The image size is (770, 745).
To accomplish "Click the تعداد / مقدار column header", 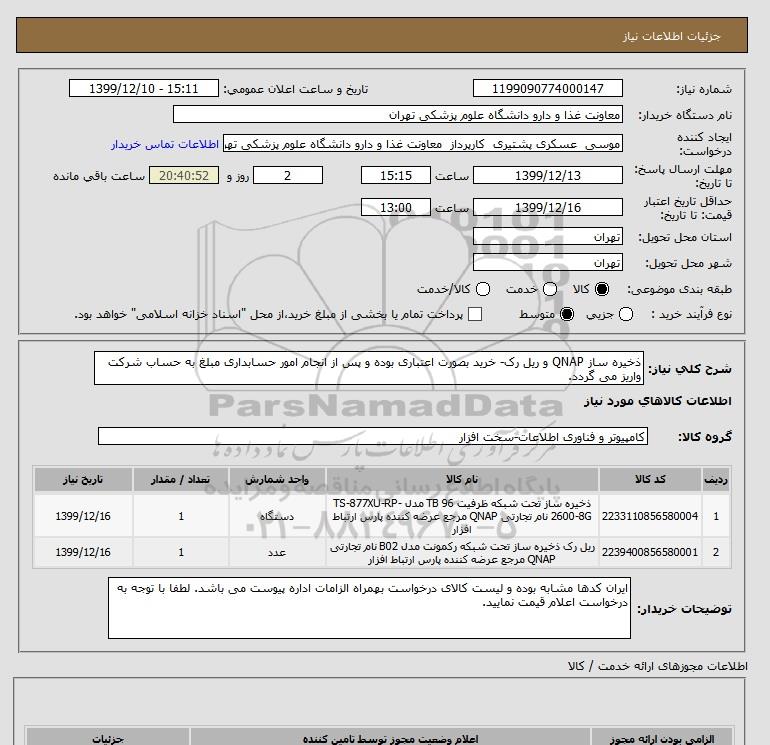I will coord(181,479).
